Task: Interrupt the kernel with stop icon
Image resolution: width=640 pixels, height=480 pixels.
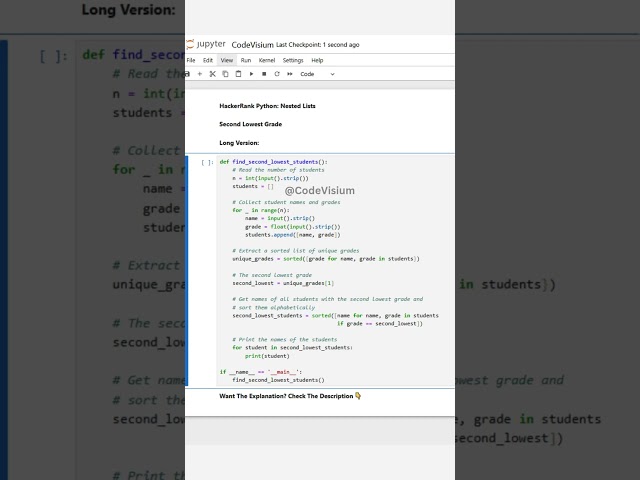Action: 264,74
